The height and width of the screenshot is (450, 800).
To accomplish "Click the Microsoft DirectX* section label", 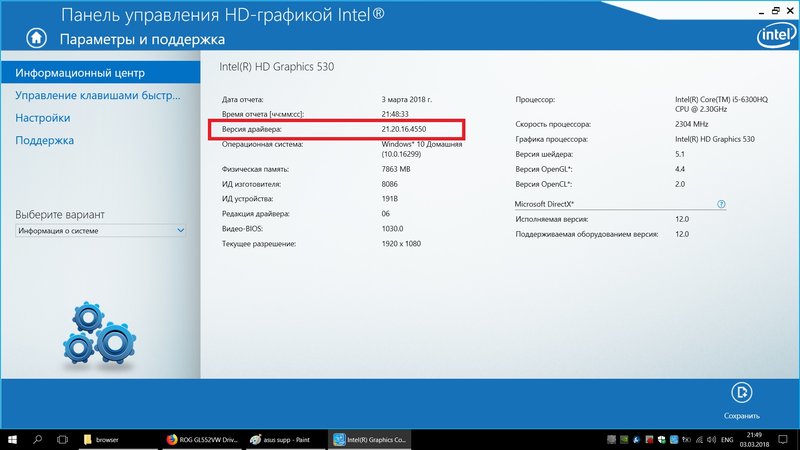I will pyautogui.click(x=544, y=204).
